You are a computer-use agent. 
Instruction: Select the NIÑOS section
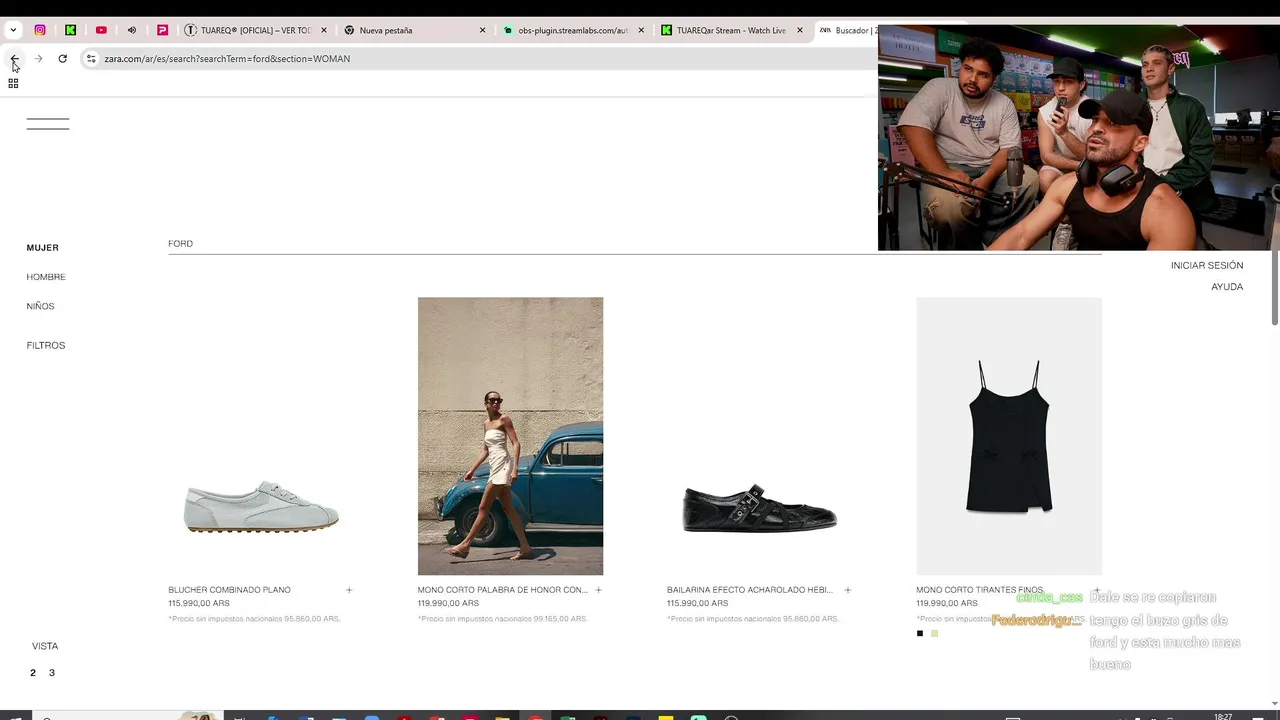coord(40,306)
